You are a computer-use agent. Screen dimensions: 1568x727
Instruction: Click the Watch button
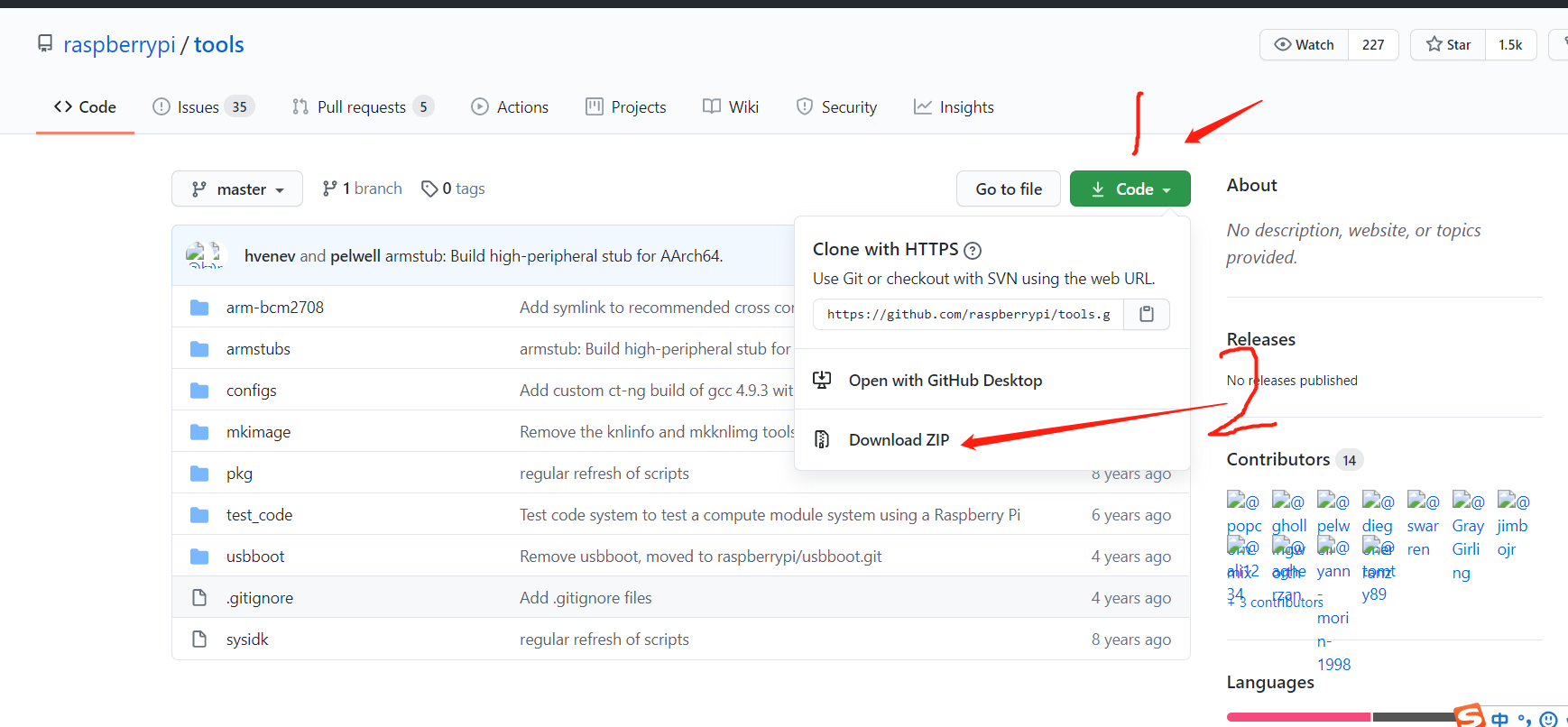1304,44
